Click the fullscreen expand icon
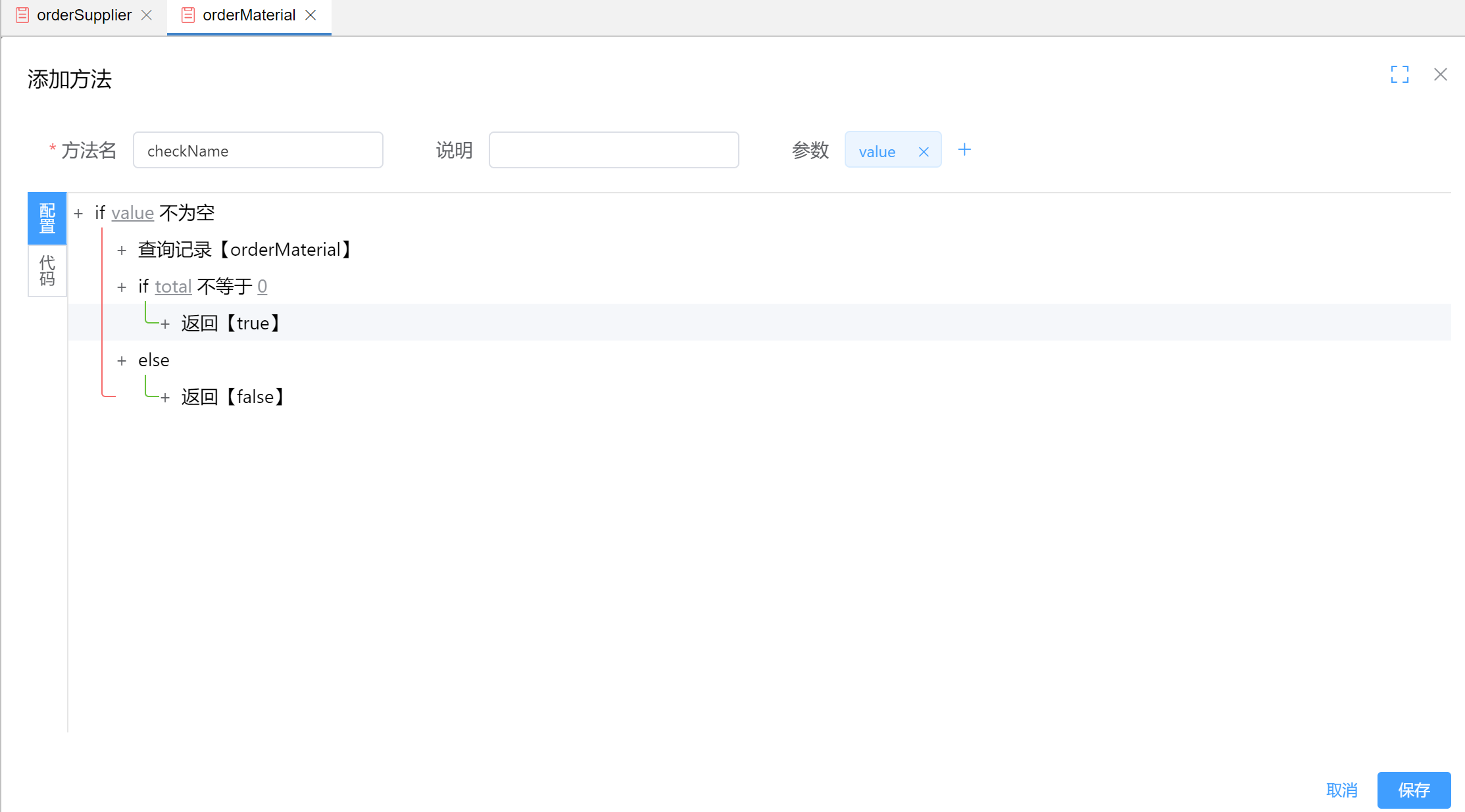 [x=1399, y=74]
